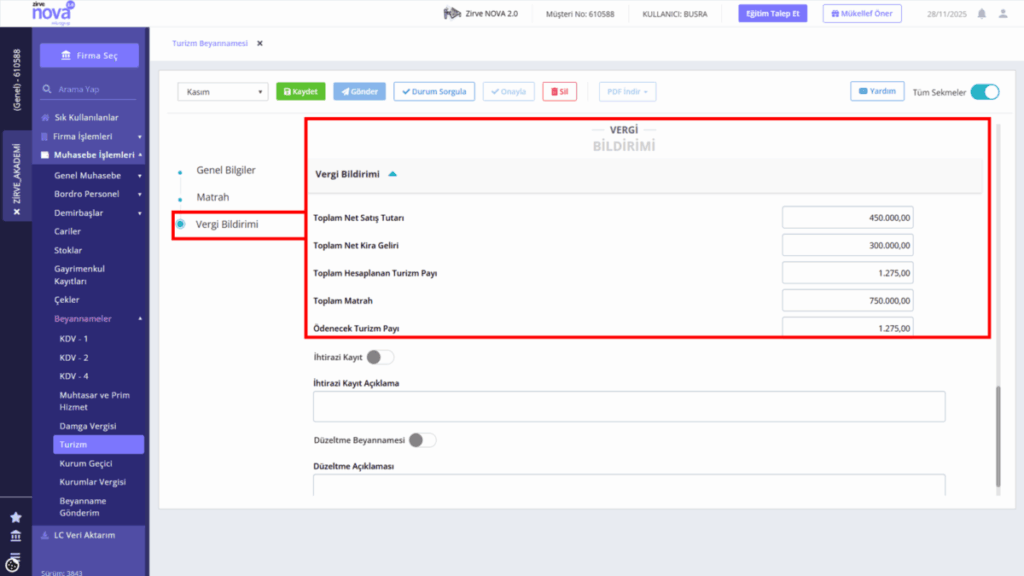Collapse Muhasebe İşlemleri menu
This screenshot has width=1024, height=576.
coord(140,155)
